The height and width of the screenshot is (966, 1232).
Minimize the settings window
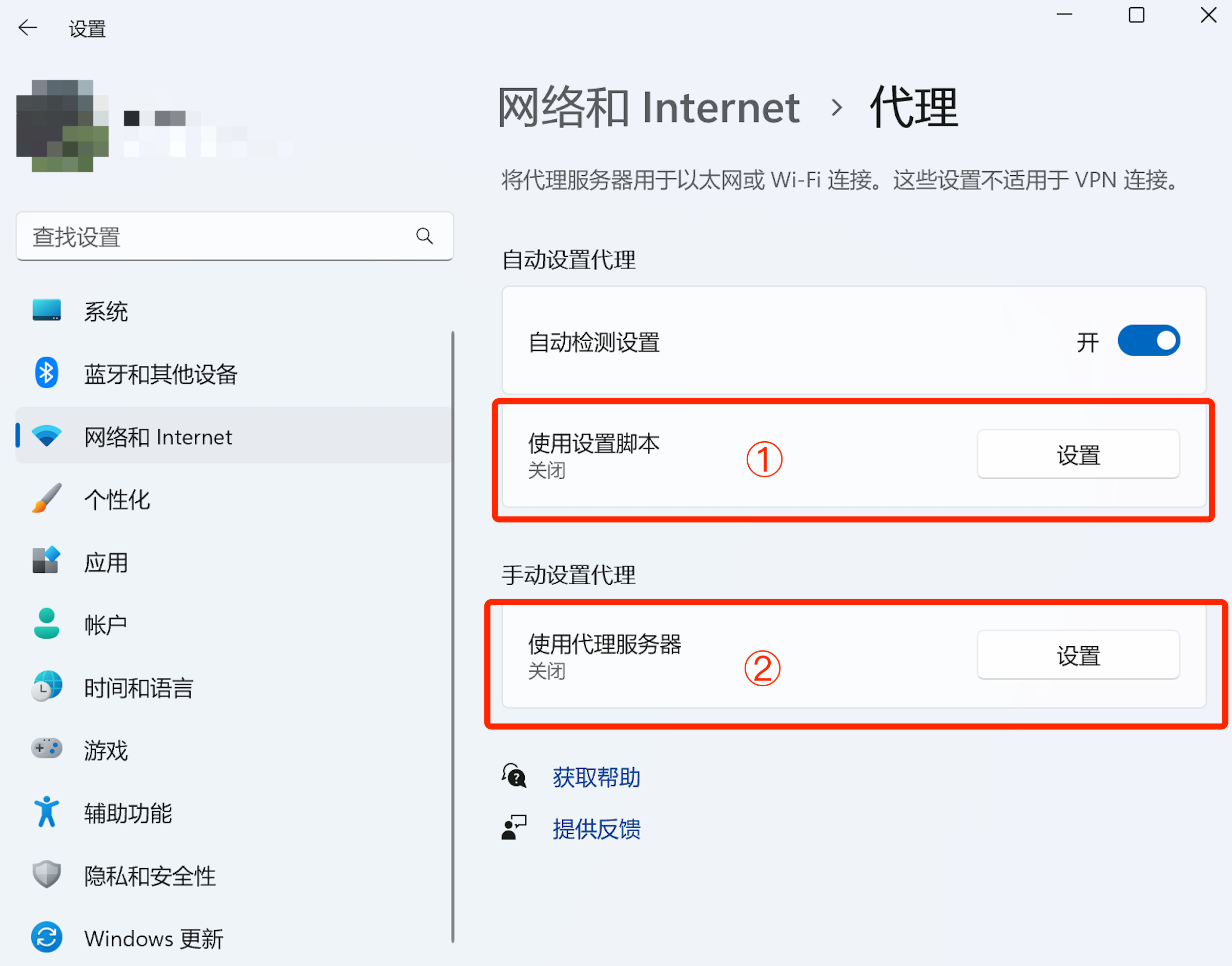1064,15
